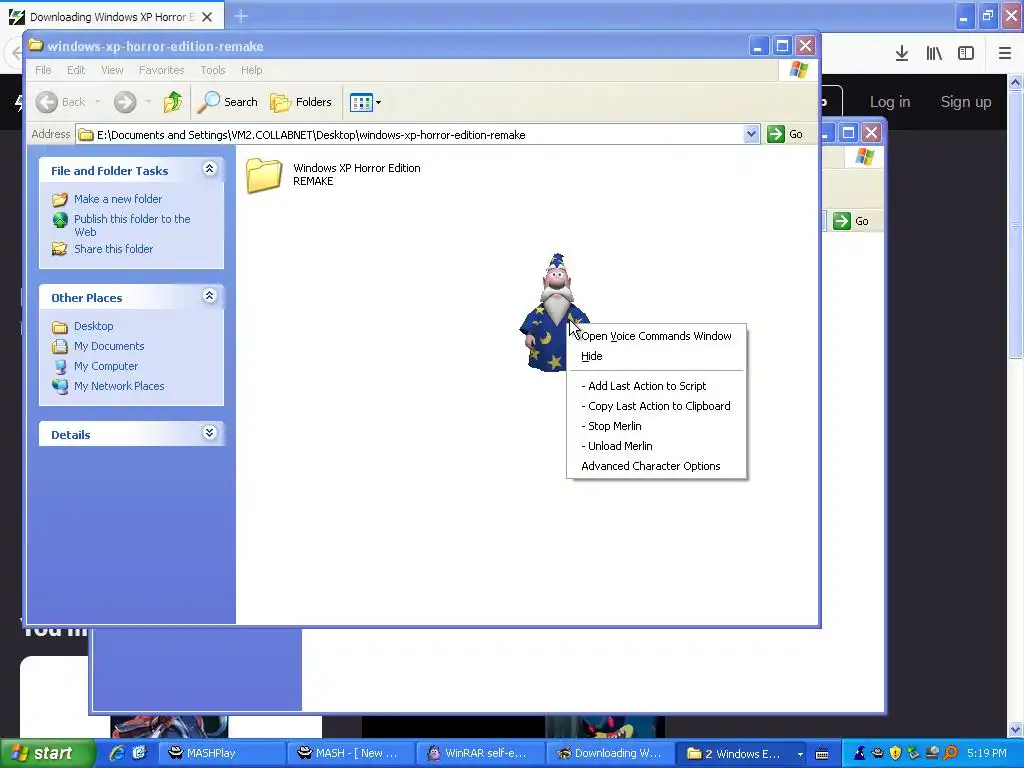Click the Back button in Explorer toolbar
The height and width of the screenshot is (768, 1024).
click(60, 102)
